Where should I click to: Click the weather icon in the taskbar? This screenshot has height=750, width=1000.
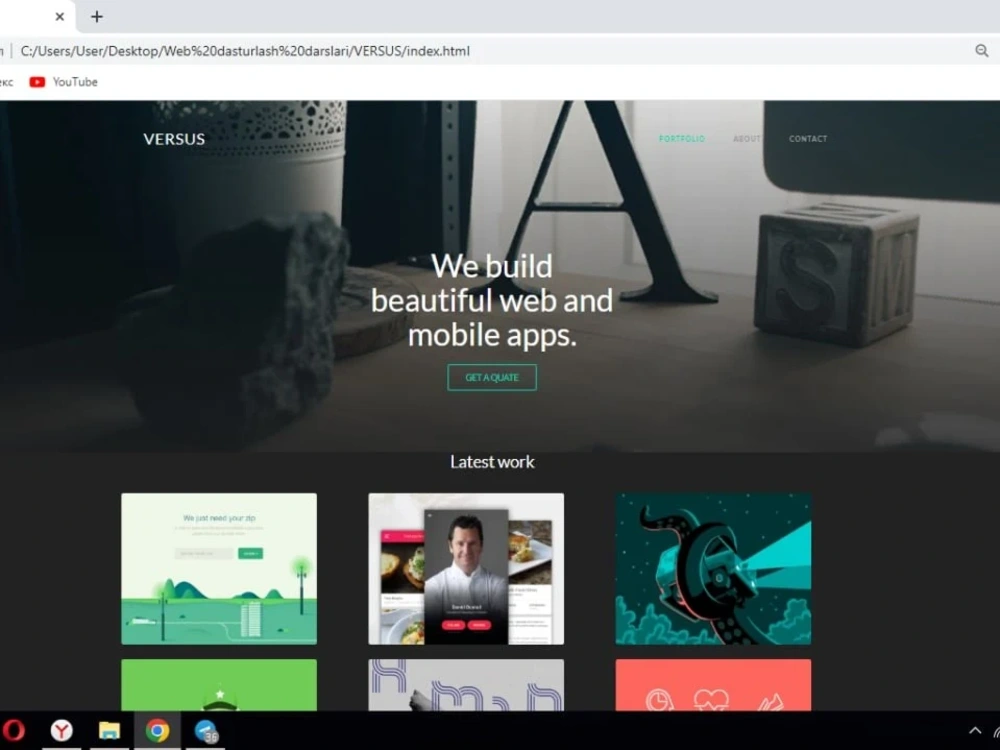click(206, 732)
